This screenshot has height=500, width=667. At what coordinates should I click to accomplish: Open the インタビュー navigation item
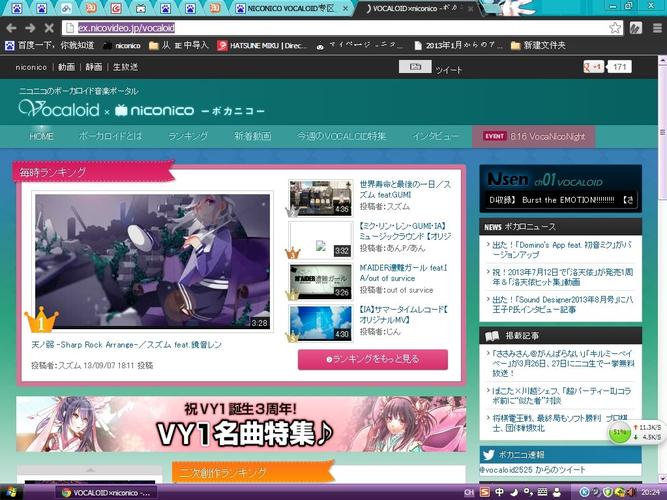click(435, 136)
